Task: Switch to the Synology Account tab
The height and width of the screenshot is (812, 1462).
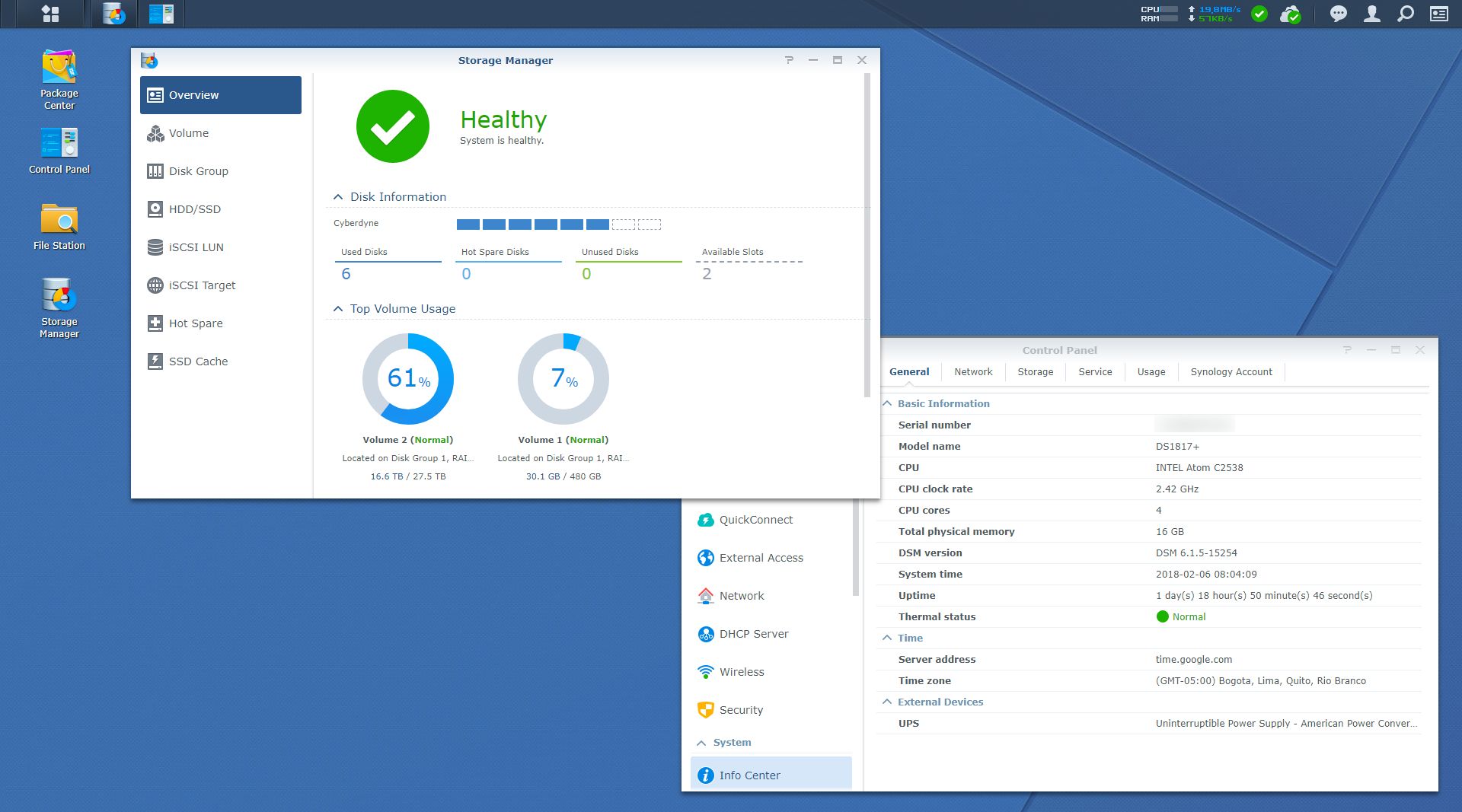Action: click(x=1231, y=372)
